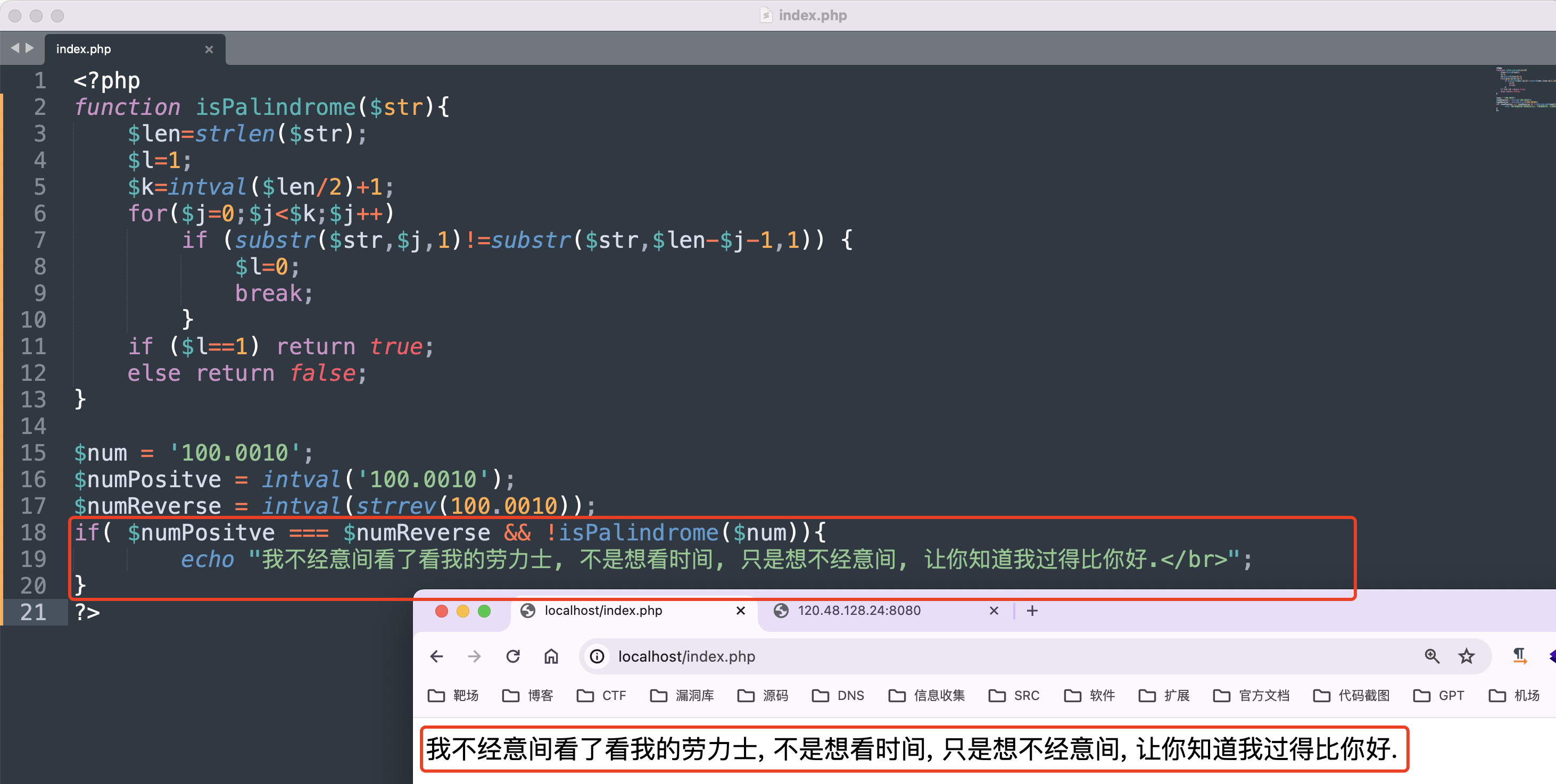This screenshot has width=1556, height=784.
Task: Click the <?php opening tag
Action: pos(107,80)
